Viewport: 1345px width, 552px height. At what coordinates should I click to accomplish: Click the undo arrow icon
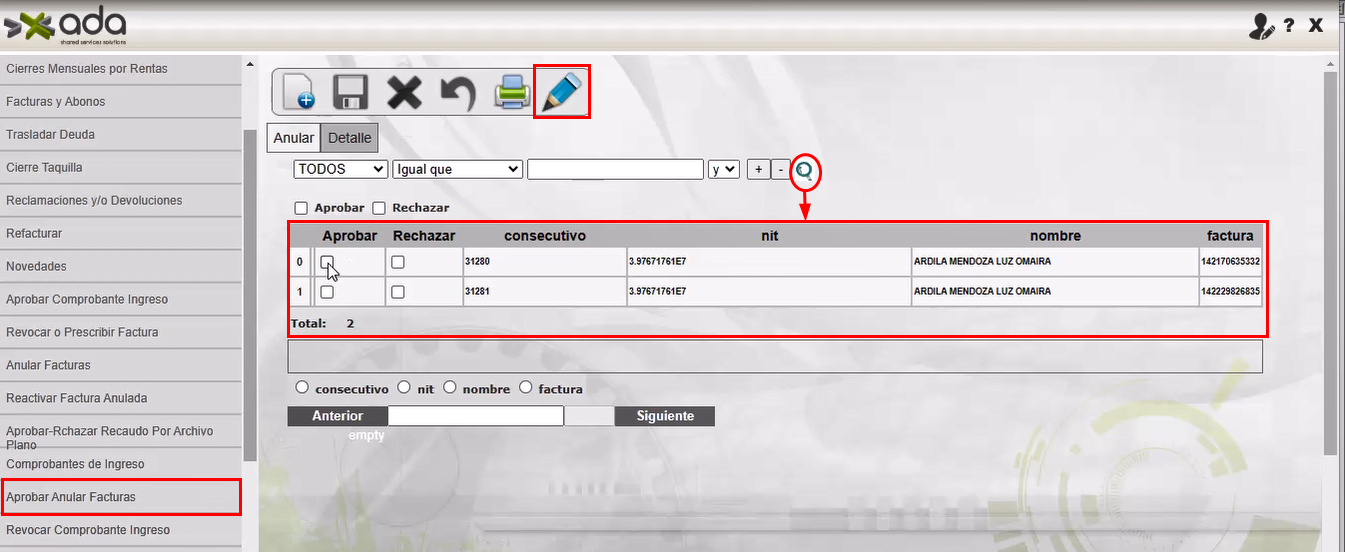tap(457, 92)
